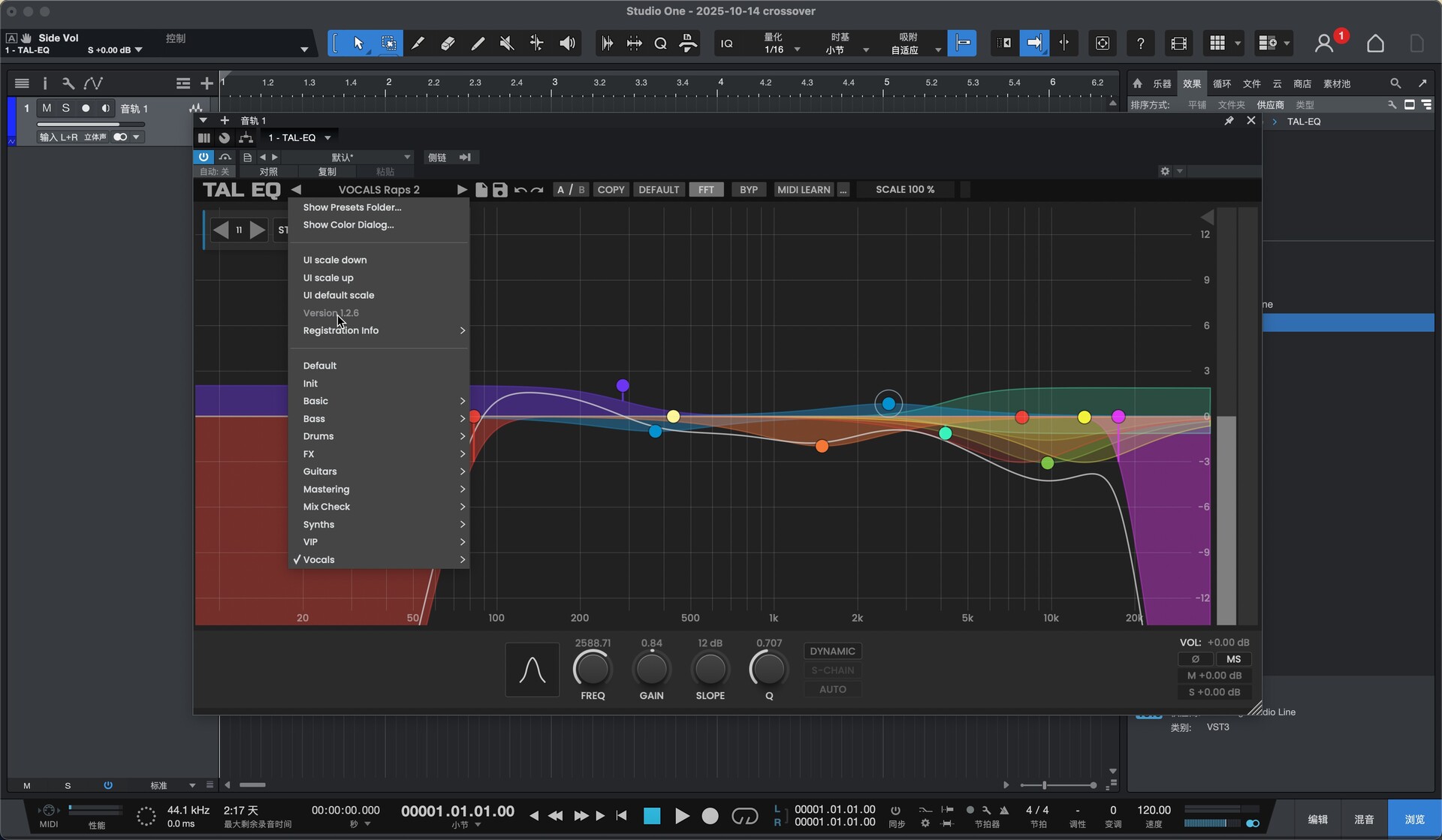The image size is (1442, 840).
Task: Select the Eraser tool
Action: (x=448, y=44)
